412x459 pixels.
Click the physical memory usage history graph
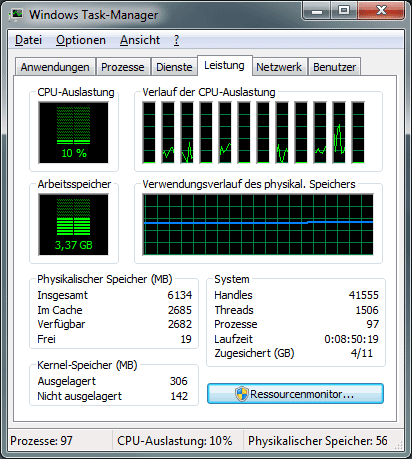(x=258, y=224)
